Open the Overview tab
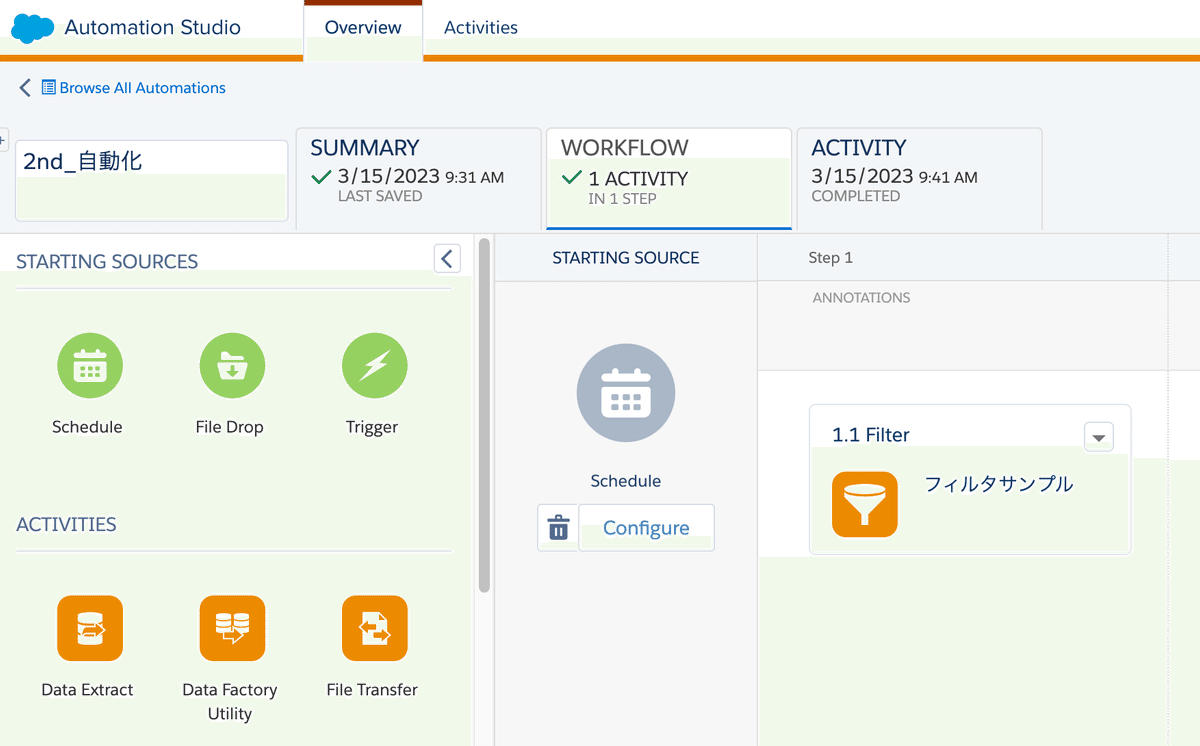Image resolution: width=1200 pixels, height=746 pixels. pos(363,28)
